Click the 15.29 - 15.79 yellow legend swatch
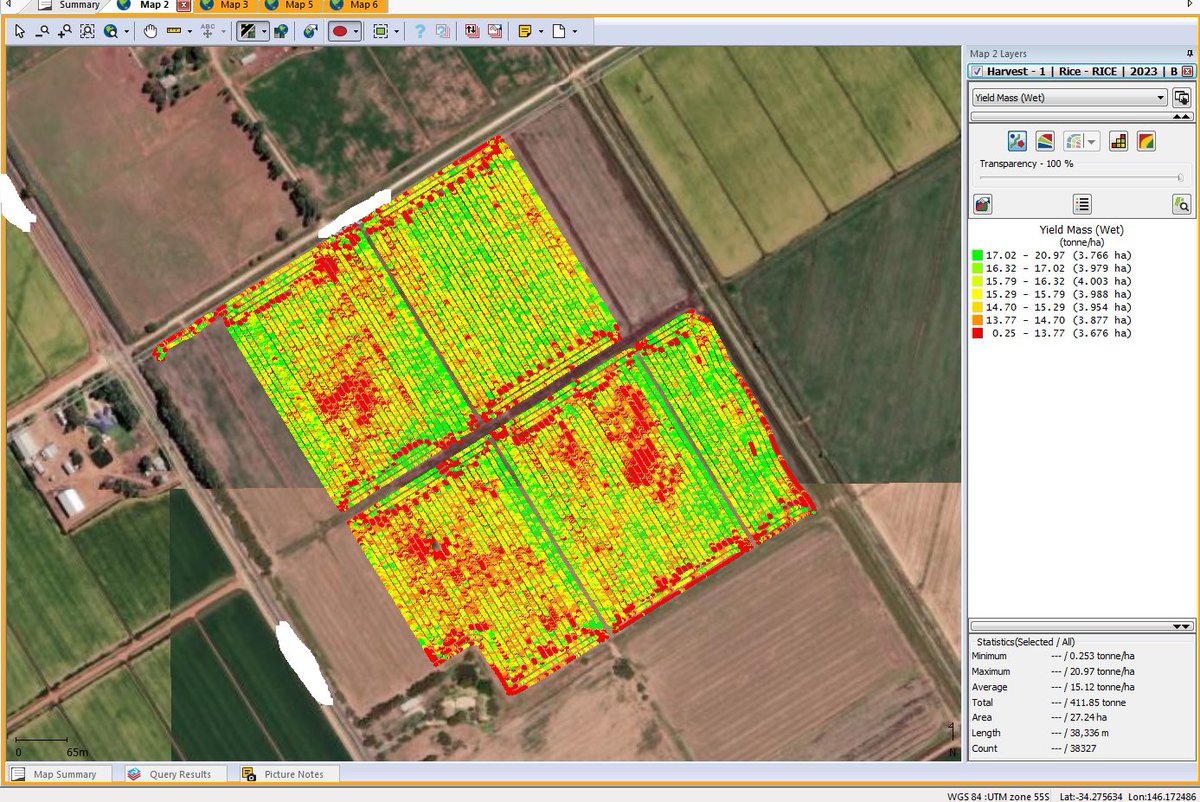 (977, 295)
